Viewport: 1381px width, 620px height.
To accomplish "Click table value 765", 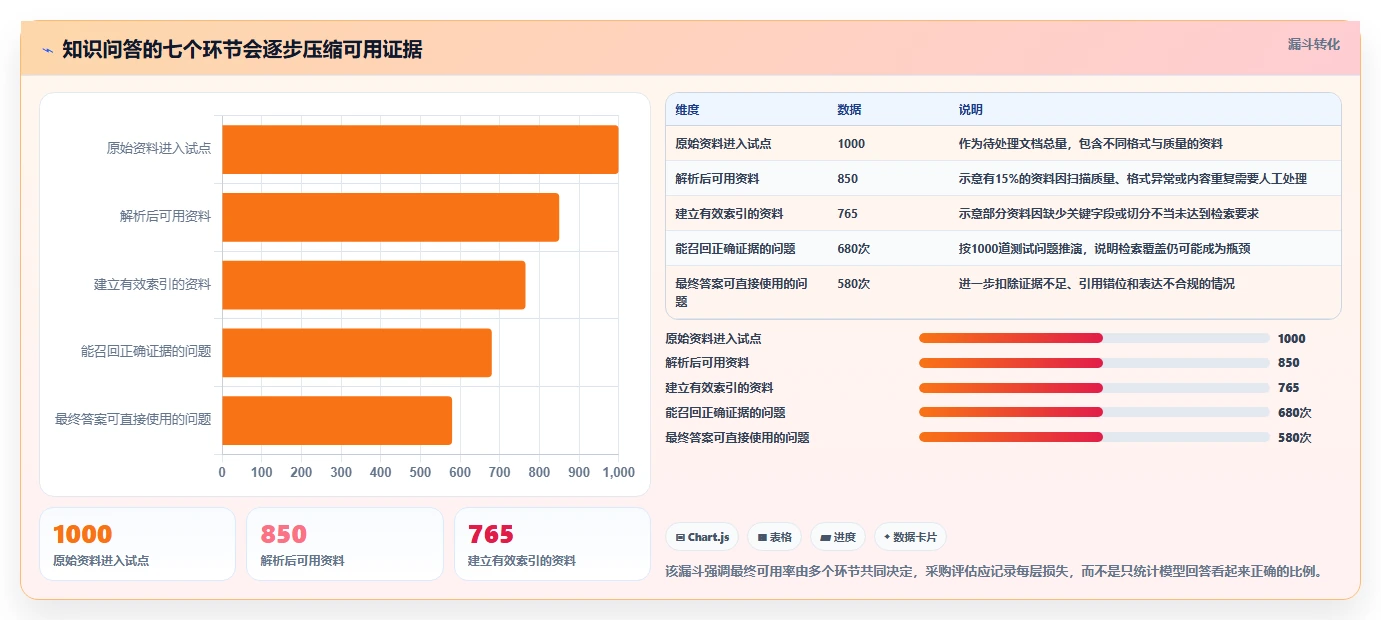I will pos(848,214).
